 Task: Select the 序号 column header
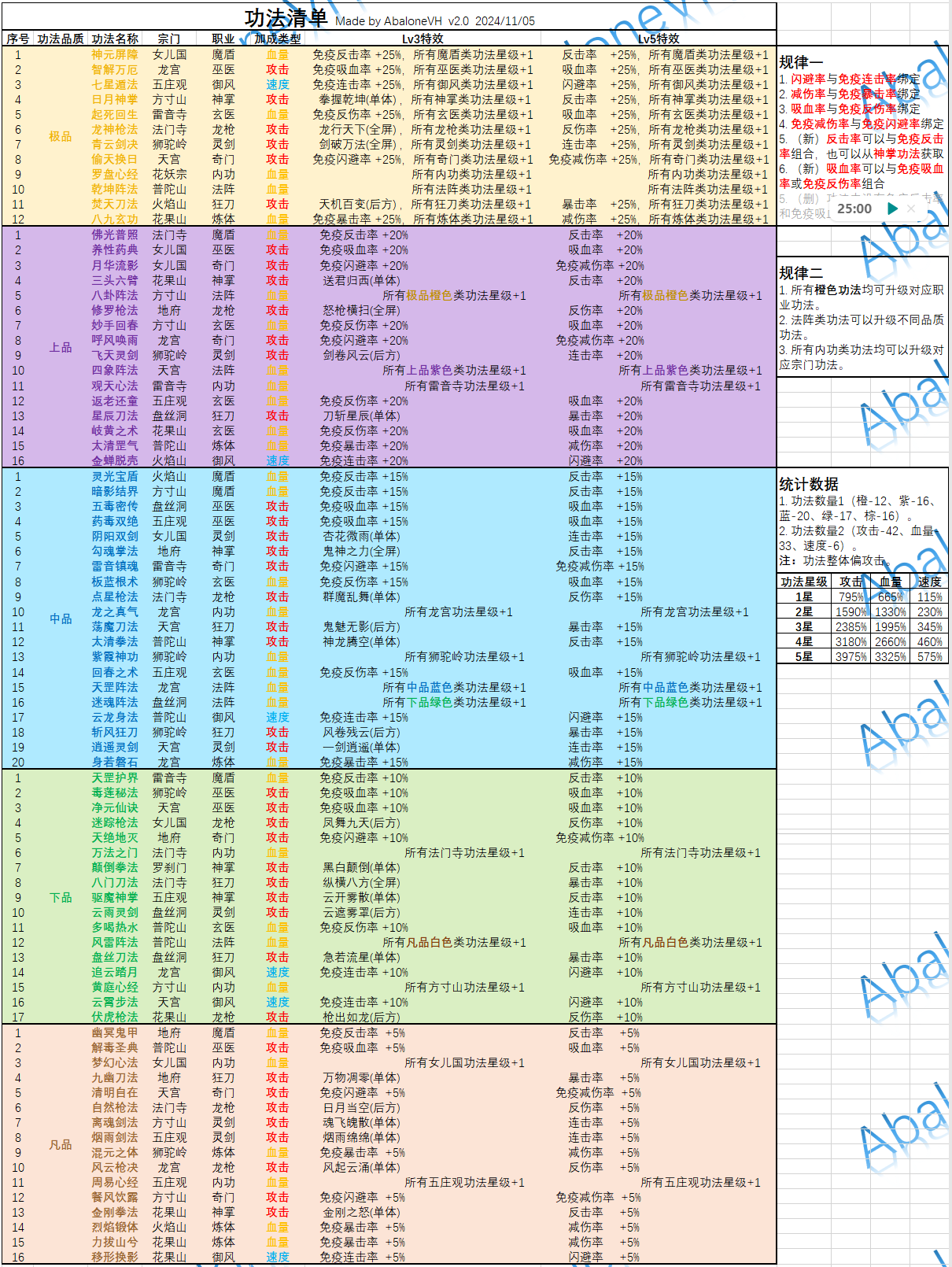(18, 39)
